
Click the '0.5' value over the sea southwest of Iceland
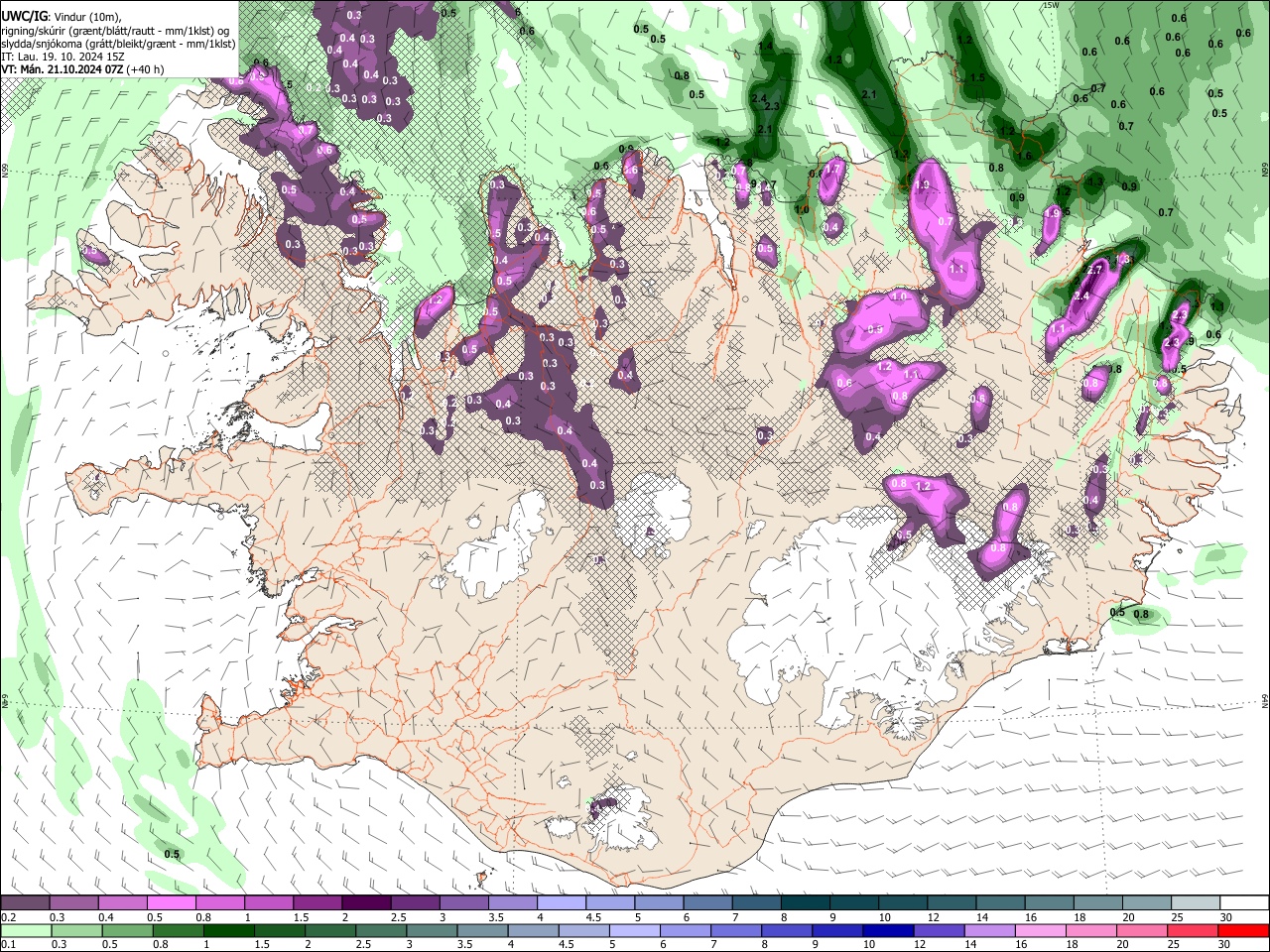click(172, 854)
